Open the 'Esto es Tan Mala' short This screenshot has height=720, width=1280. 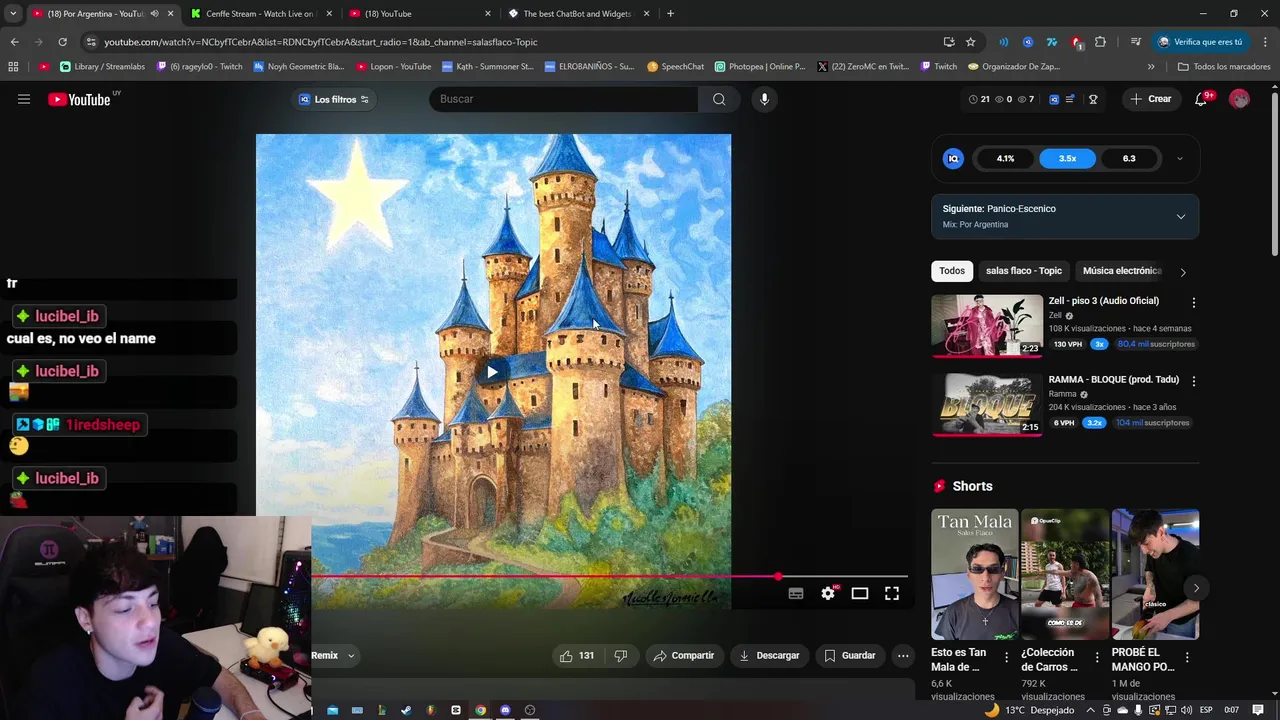974,574
